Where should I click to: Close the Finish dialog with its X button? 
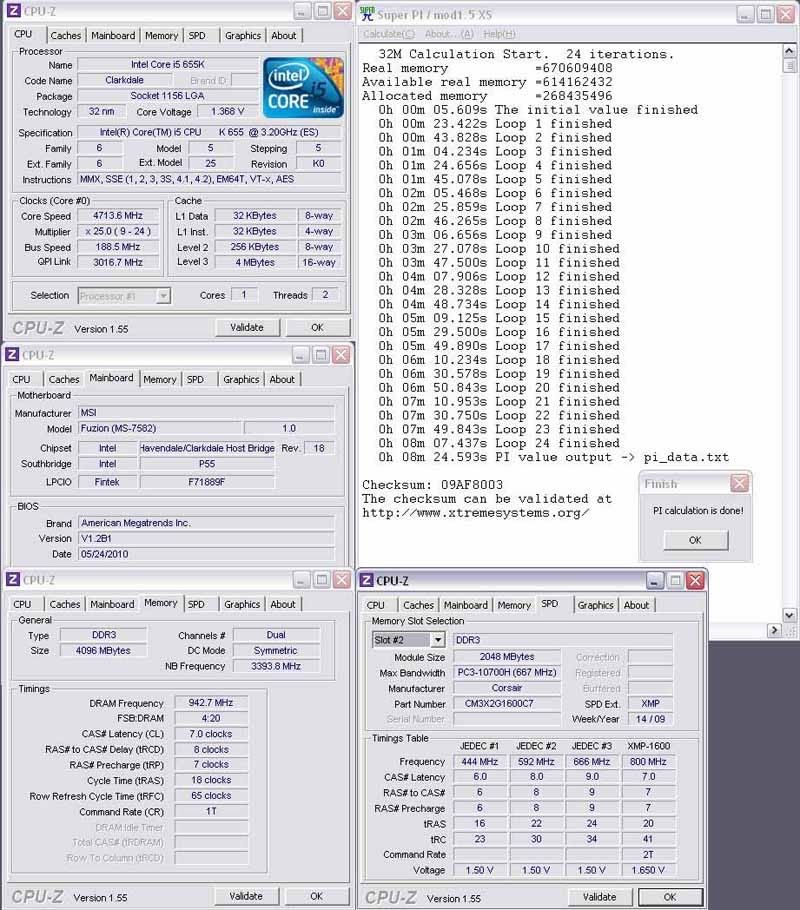[739, 483]
